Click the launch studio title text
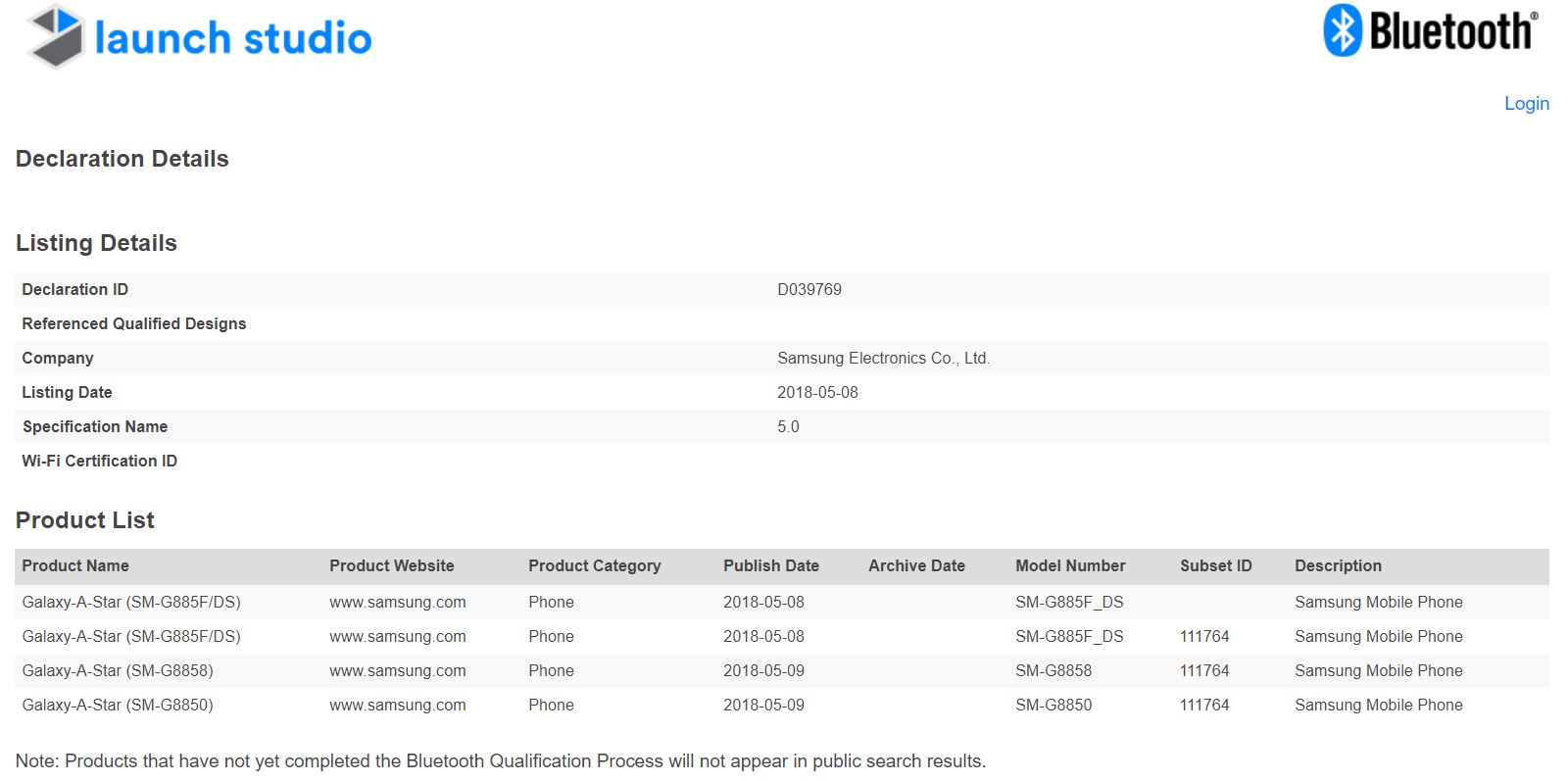This screenshot has width=1568, height=781. click(233, 38)
